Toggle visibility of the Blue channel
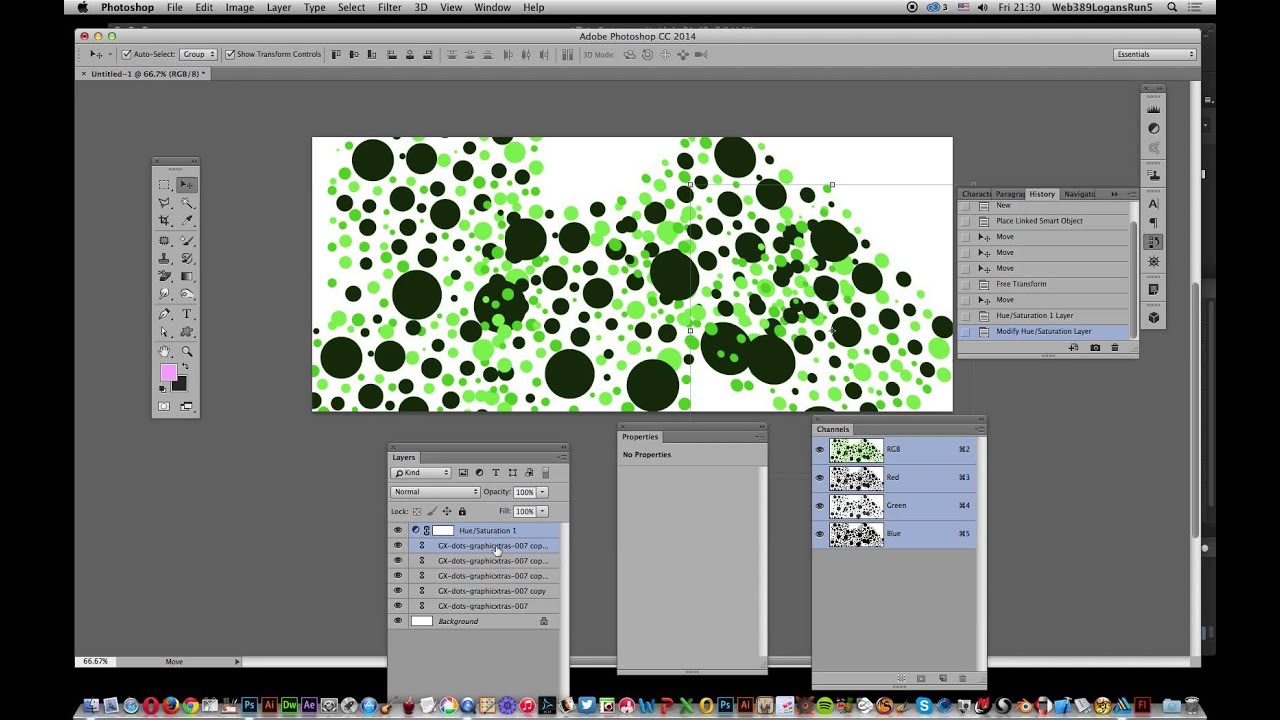Image resolution: width=1280 pixels, height=720 pixels. click(x=820, y=533)
